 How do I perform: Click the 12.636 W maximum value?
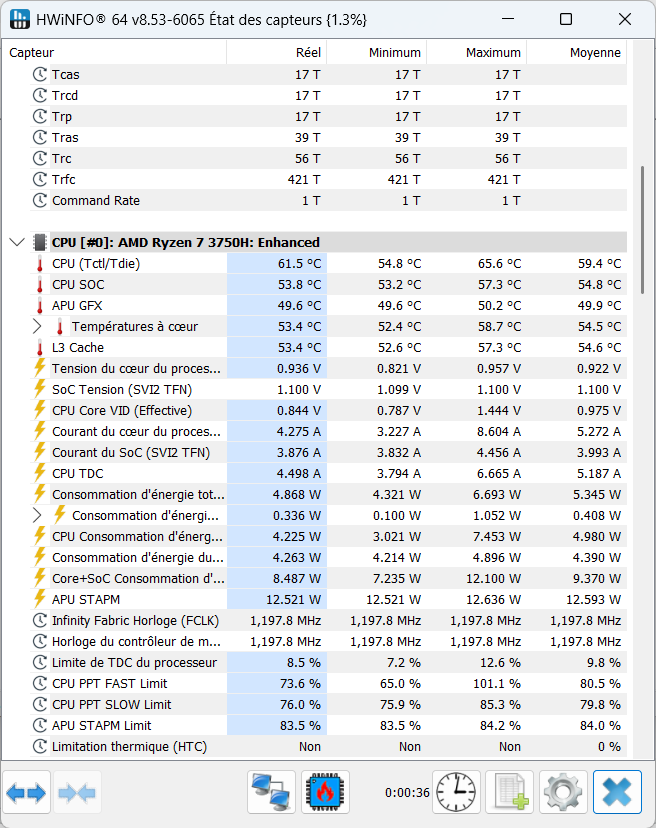coord(493,599)
